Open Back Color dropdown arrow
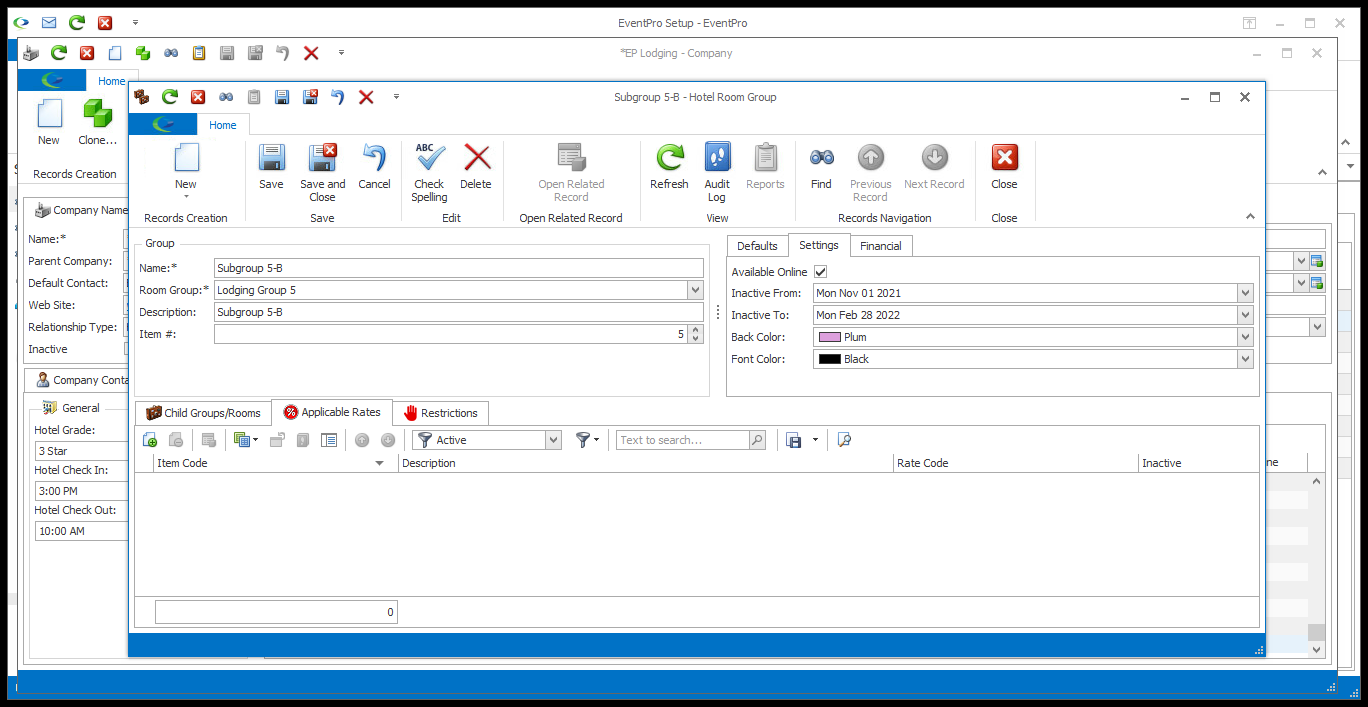The height and width of the screenshot is (707, 1368). coord(1245,337)
